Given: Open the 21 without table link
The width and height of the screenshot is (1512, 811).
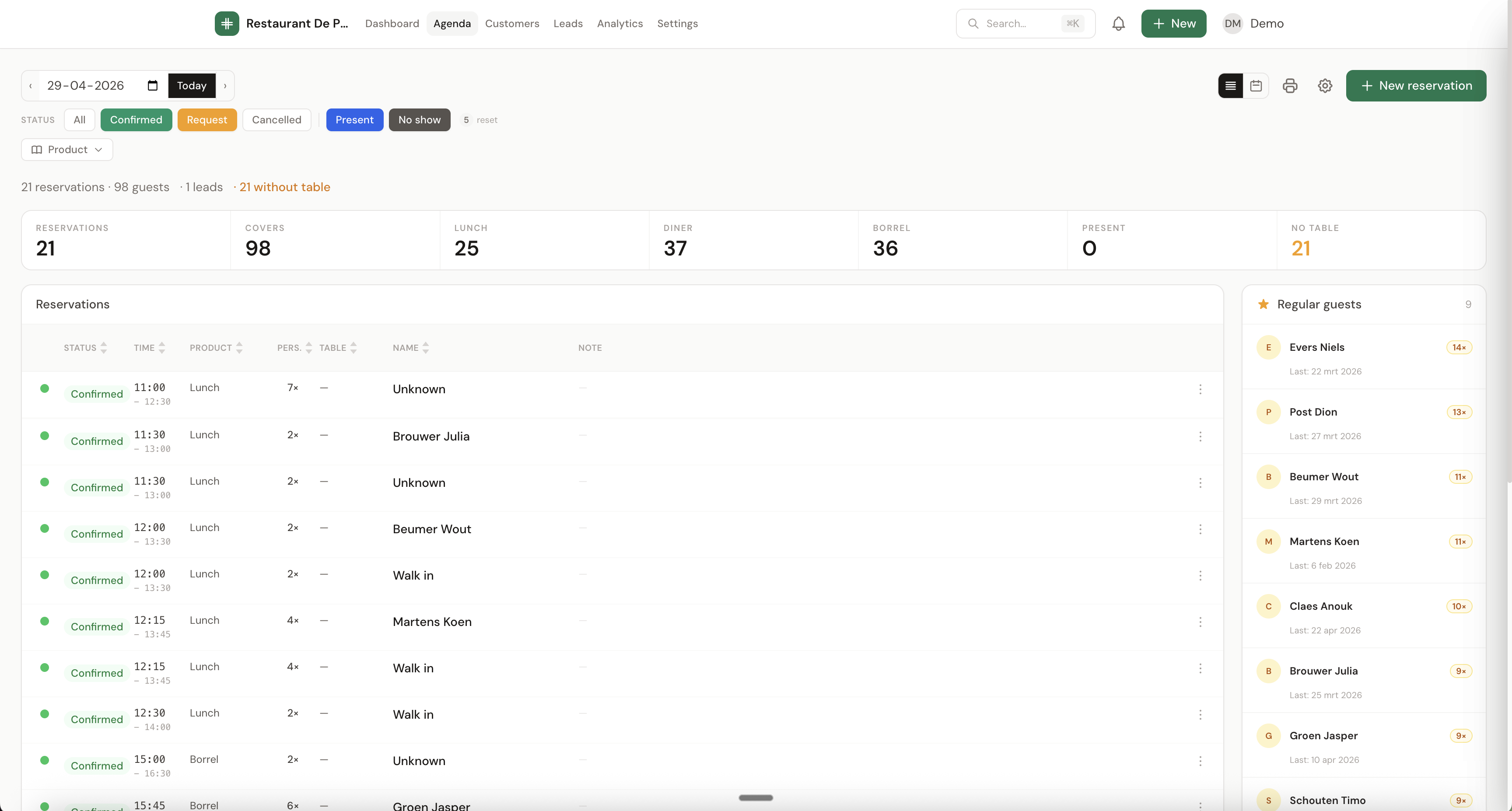Looking at the screenshot, I should coord(285,187).
